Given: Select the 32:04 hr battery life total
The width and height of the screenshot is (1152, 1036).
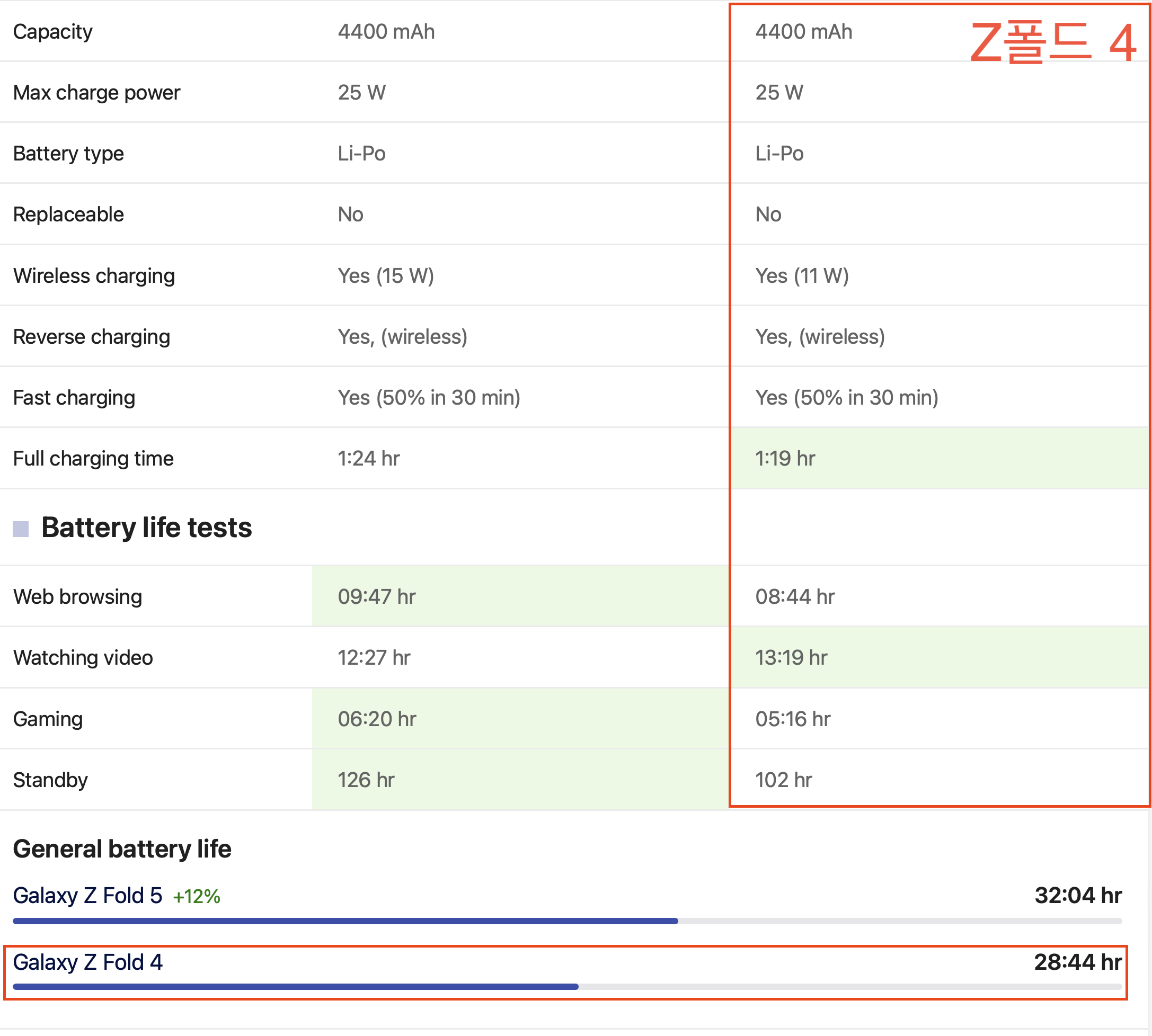Looking at the screenshot, I should pos(1078,896).
